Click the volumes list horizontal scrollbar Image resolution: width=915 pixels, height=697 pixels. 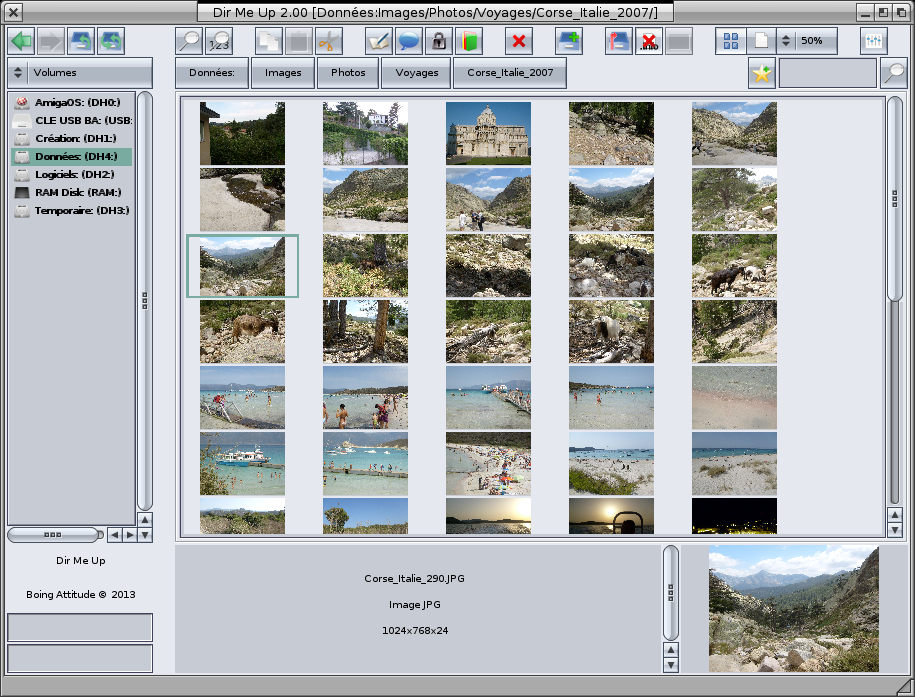click(x=54, y=535)
